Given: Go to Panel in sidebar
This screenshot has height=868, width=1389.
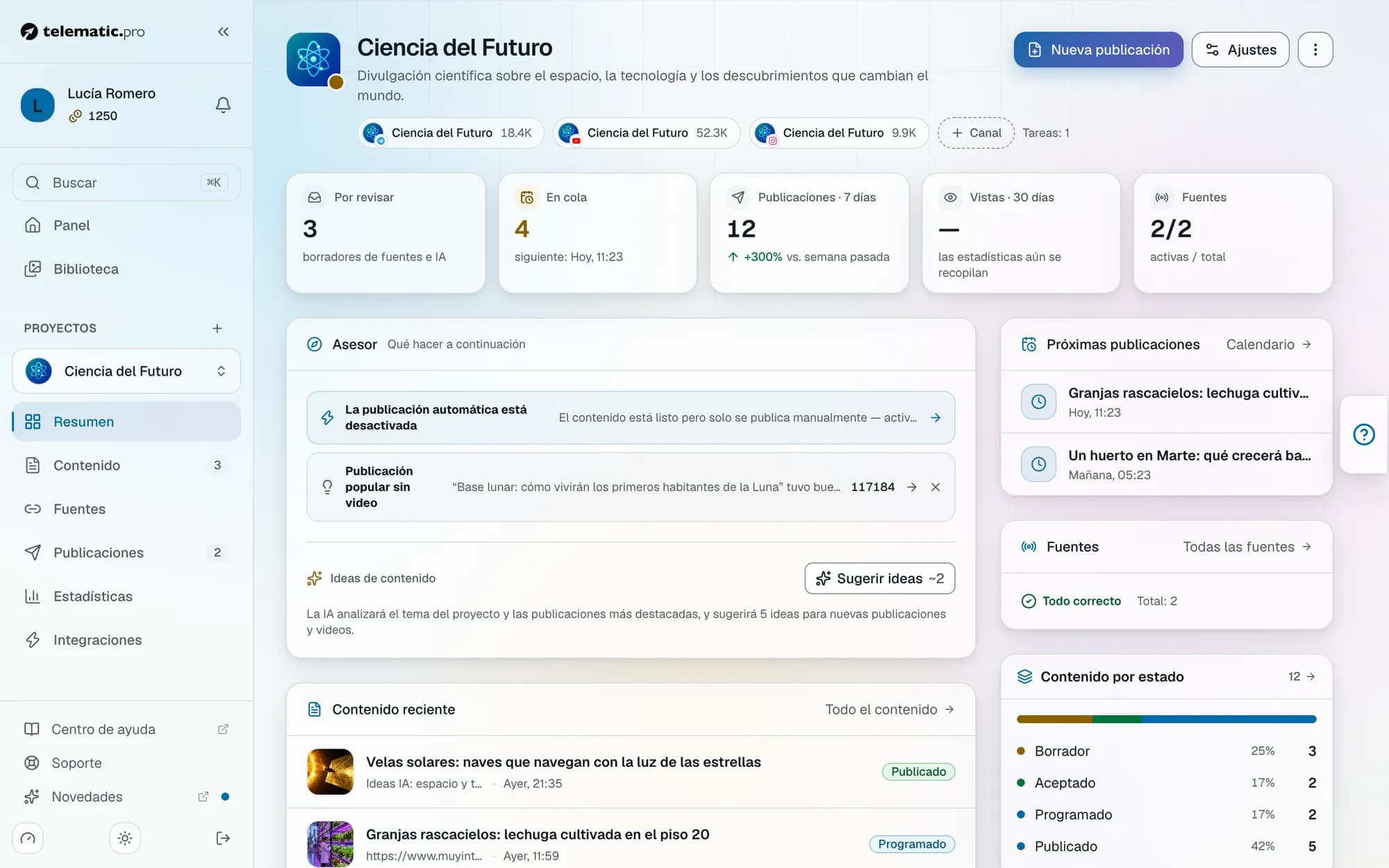Looking at the screenshot, I should pyautogui.click(x=126, y=225).
